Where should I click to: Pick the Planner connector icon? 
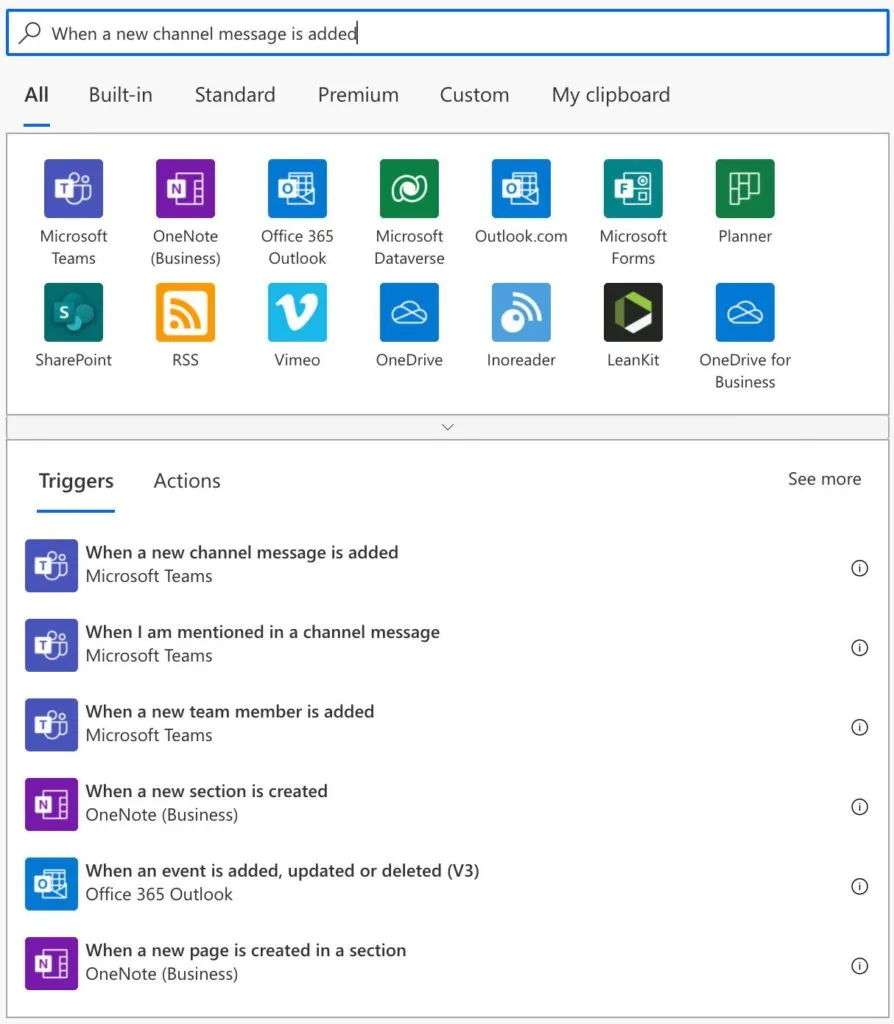(745, 189)
